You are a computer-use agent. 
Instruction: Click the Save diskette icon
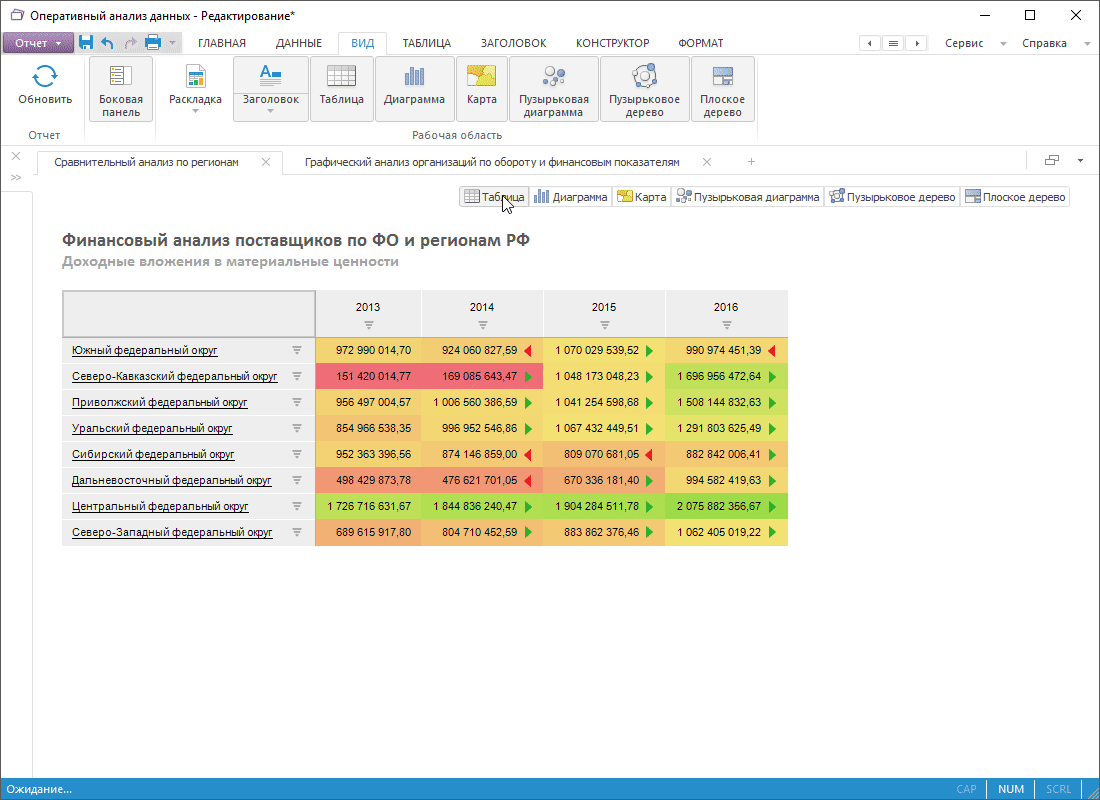[x=86, y=43]
